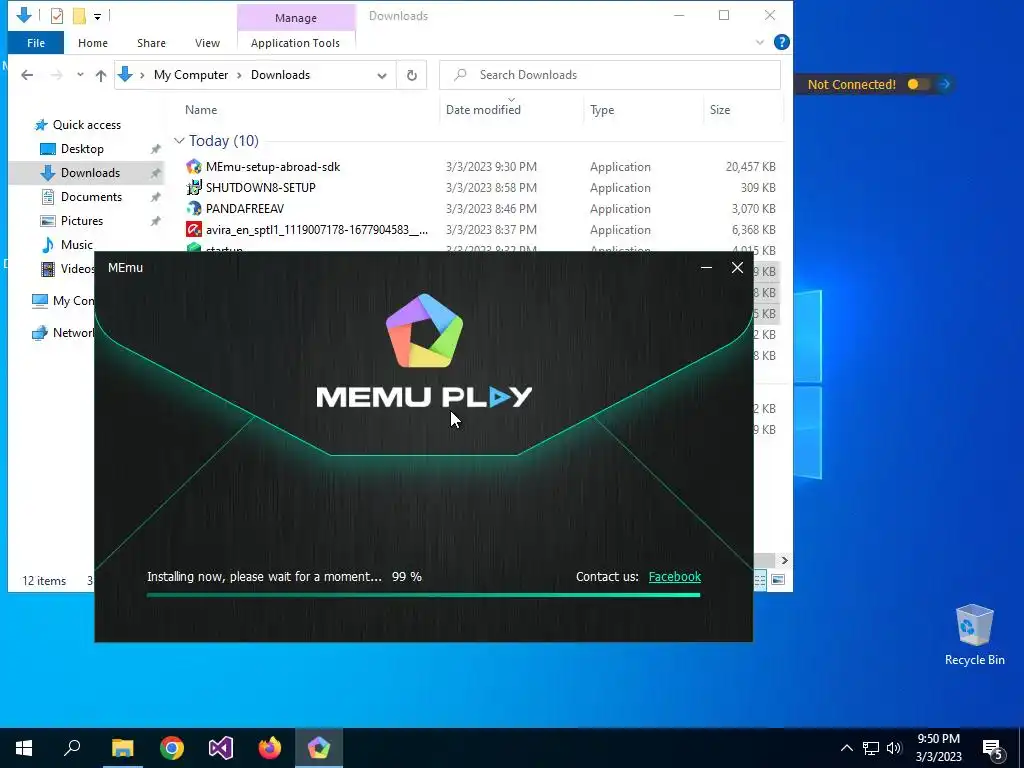
Task: Switch to large icons view button
Action: [778, 579]
